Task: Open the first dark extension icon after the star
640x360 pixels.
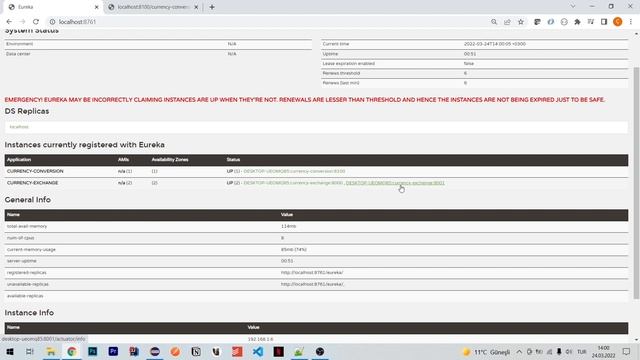Action: pyautogui.click(x=537, y=22)
